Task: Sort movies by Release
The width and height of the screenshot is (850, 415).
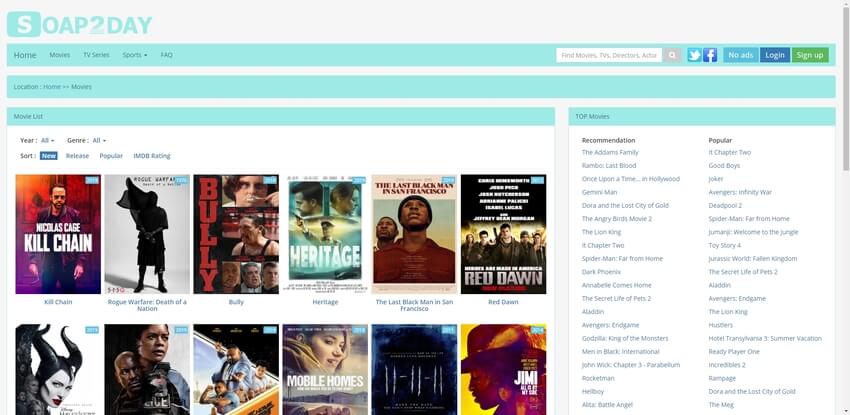Action: pos(77,156)
